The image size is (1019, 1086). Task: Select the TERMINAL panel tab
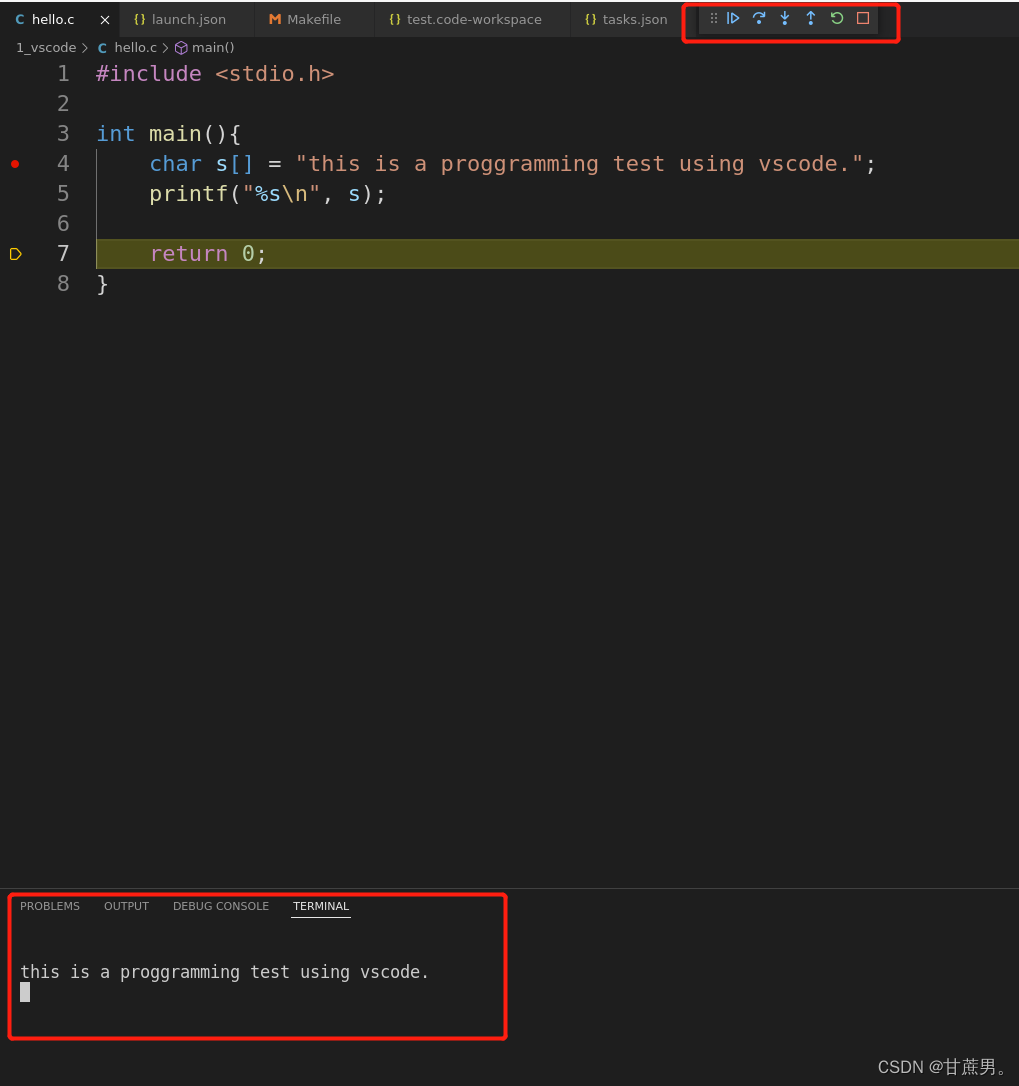(321, 906)
